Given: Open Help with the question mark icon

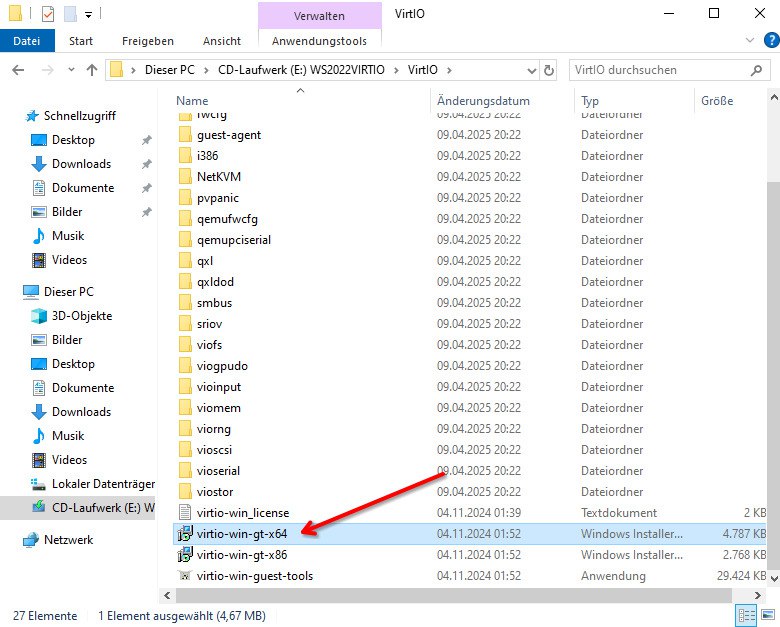Looking at the screenshot, I should pos(772,40).
